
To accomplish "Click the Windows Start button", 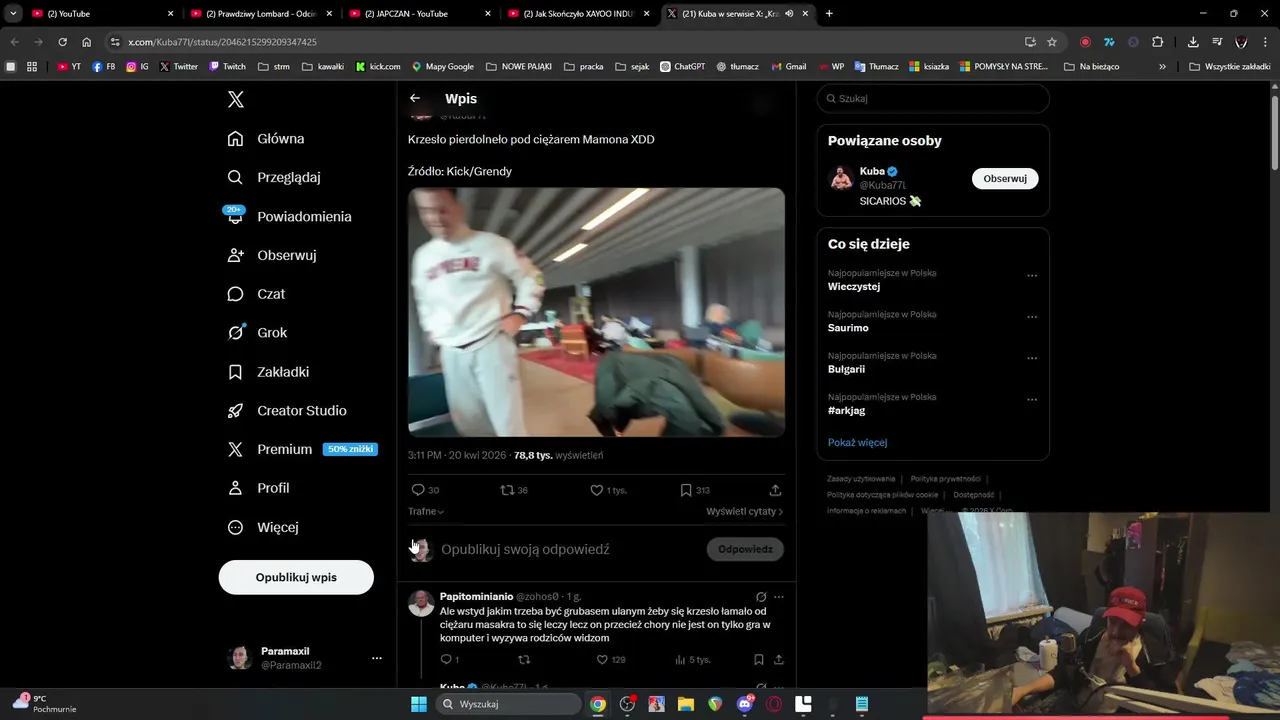I will (x=419, y=704).
